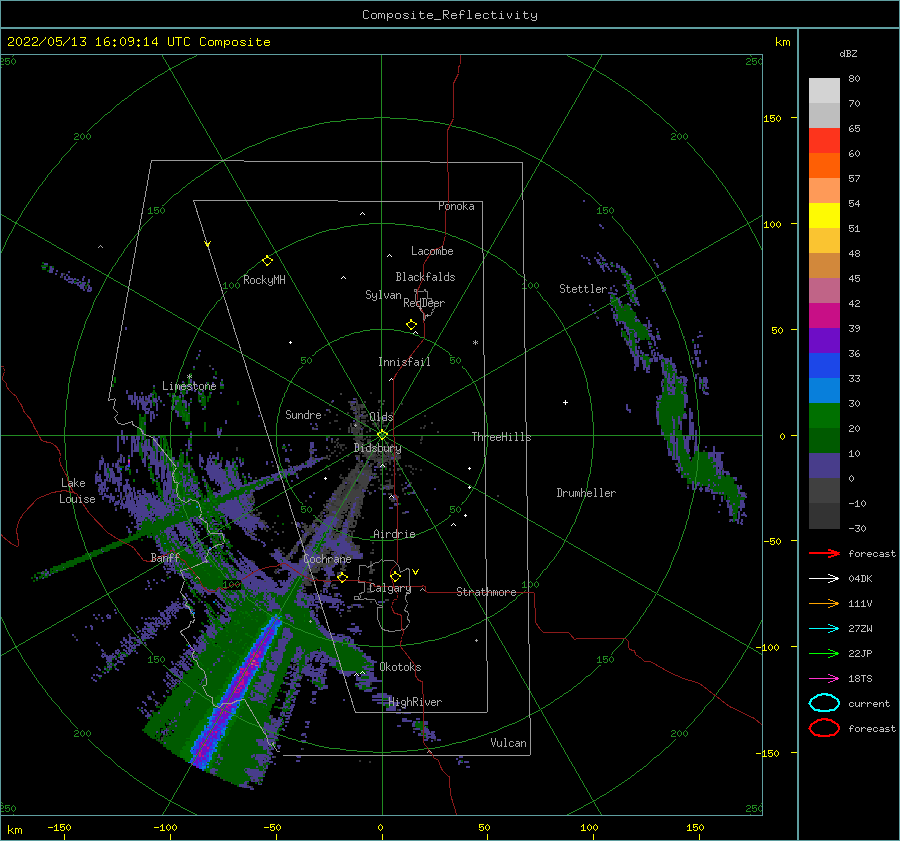Screen dimensions: 900x841
Task: Click the Stettler label
Action: tap(583, 289)
